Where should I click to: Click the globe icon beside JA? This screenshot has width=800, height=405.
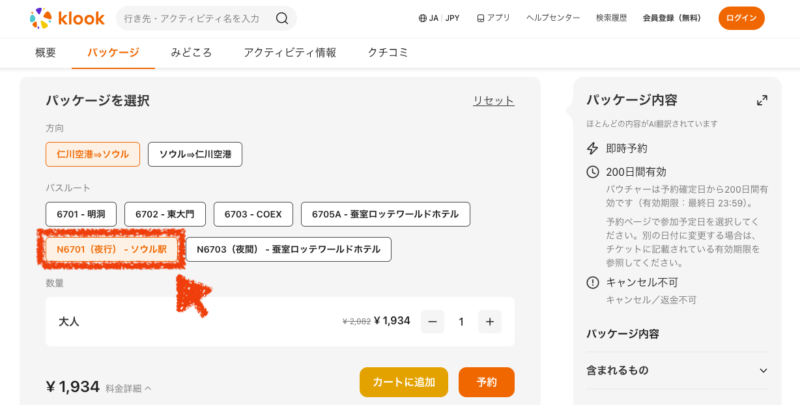pyautogui.click(x=422, y=18)
